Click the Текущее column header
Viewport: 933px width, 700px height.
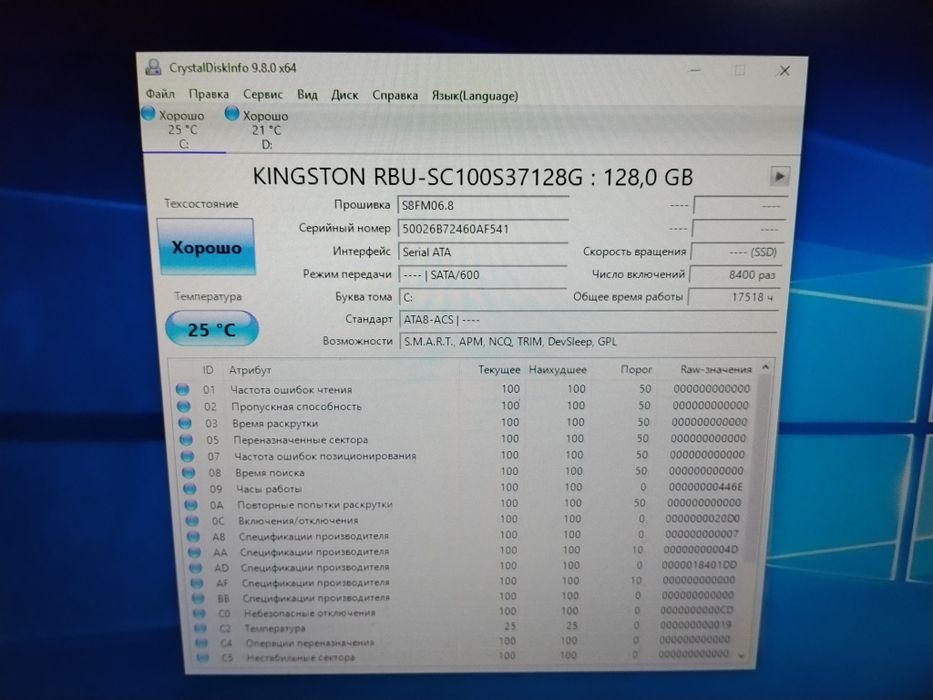tap(499, 370)
